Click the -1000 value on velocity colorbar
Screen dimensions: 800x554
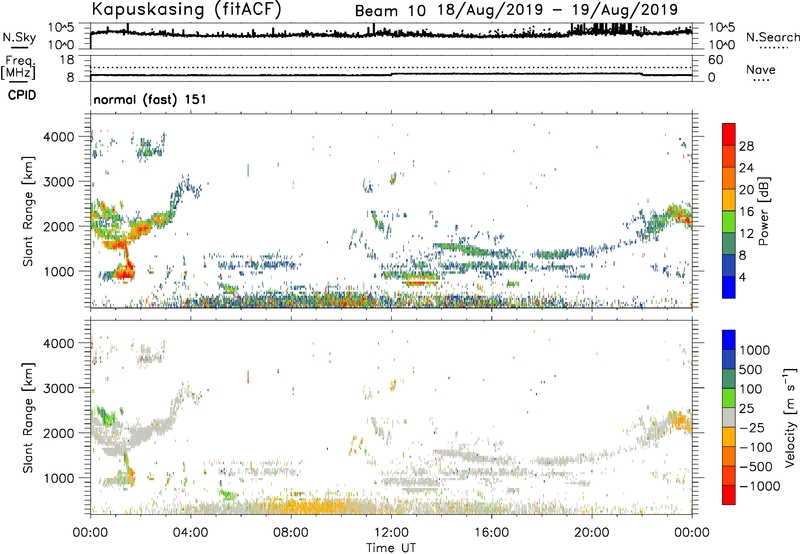coord(759,486)
